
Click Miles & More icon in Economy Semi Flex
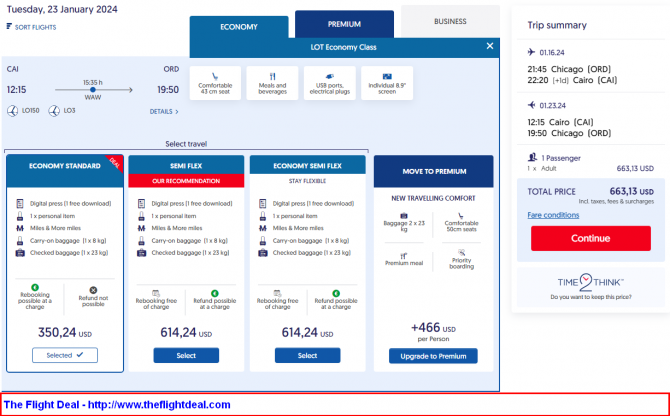[x=262, y=229]
